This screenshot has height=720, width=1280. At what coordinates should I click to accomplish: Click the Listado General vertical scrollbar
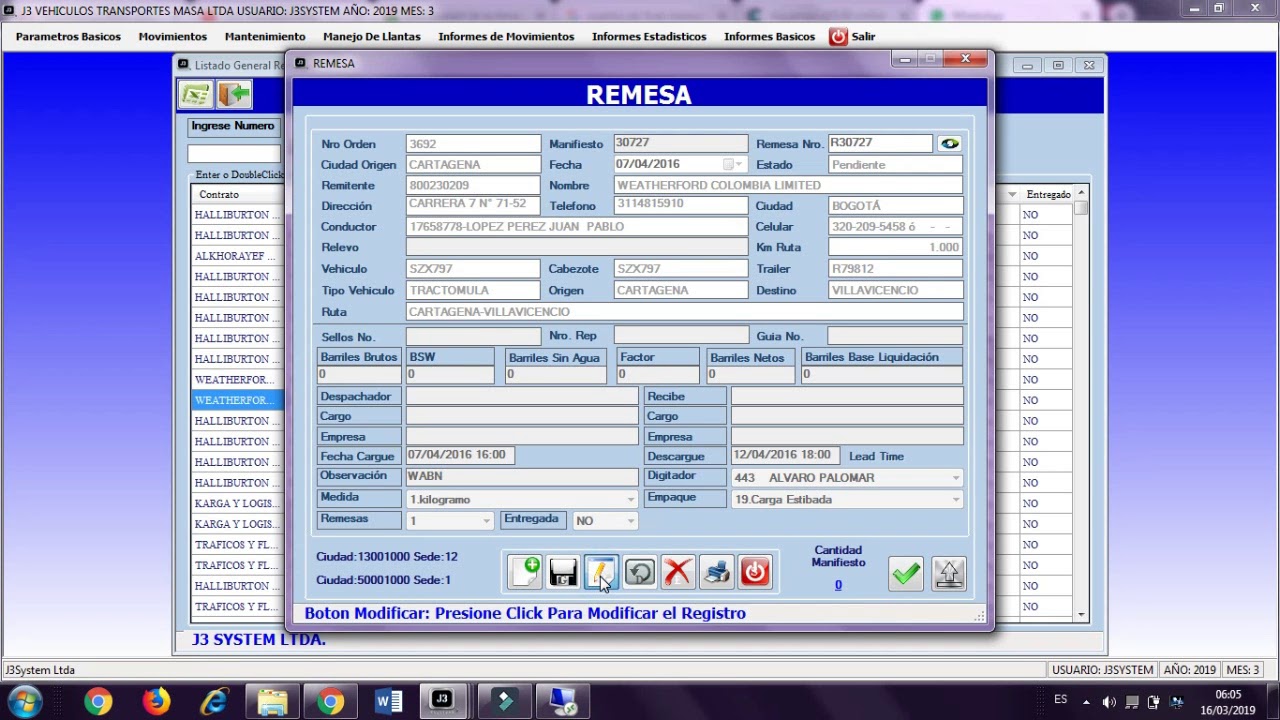[x=1081, y=403]
